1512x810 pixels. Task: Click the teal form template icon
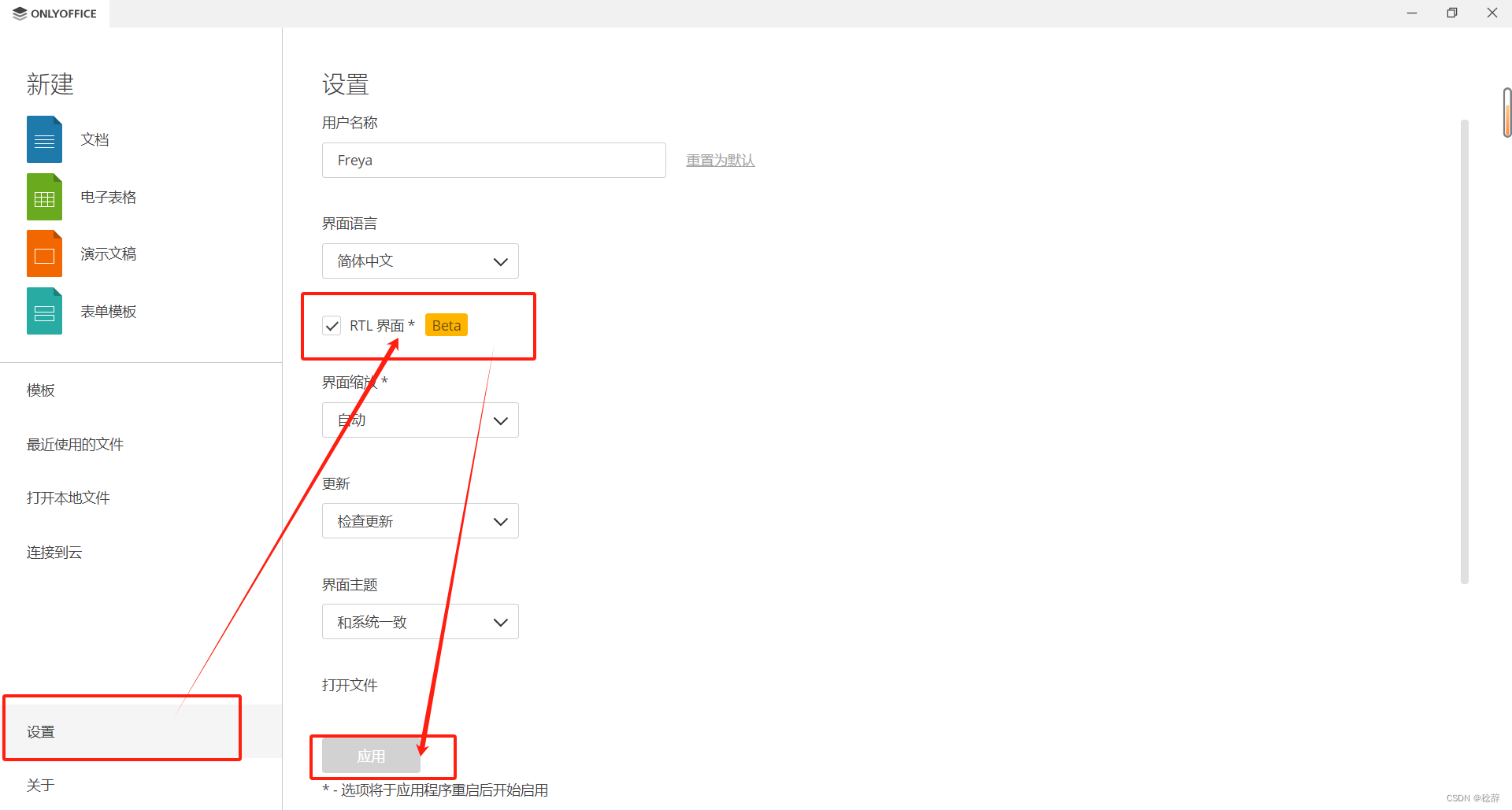point(44,311)
